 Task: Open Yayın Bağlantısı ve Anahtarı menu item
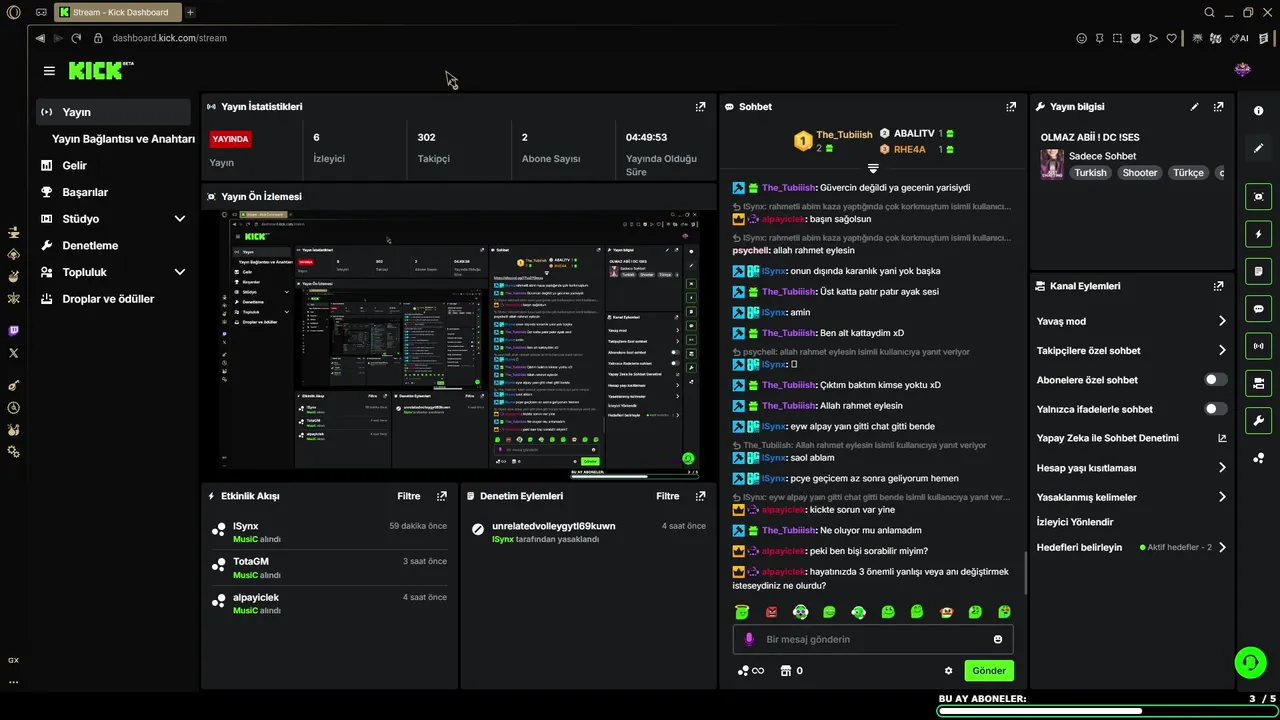pyautogui.click(x=123, y=139)
